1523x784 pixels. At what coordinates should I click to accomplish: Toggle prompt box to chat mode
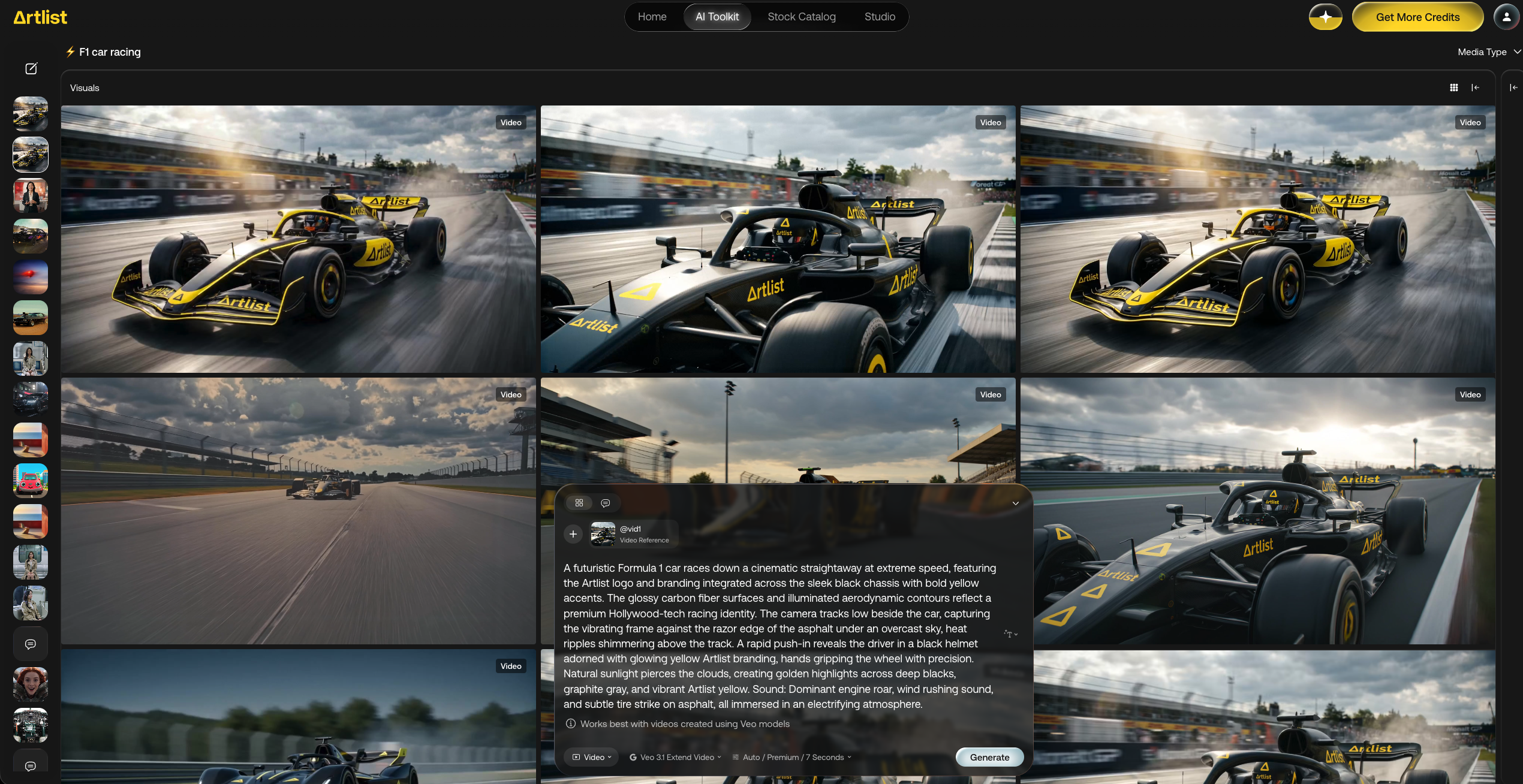click(606, 503)
